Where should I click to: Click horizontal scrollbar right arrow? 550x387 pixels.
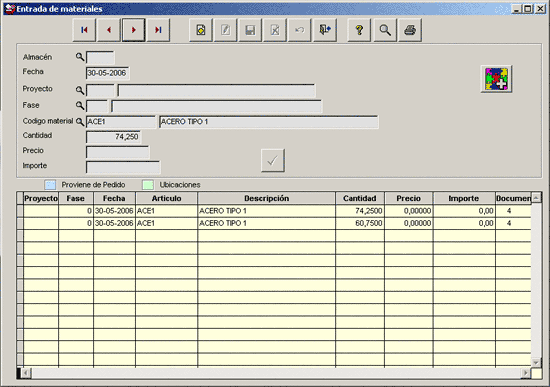(525, 373)
